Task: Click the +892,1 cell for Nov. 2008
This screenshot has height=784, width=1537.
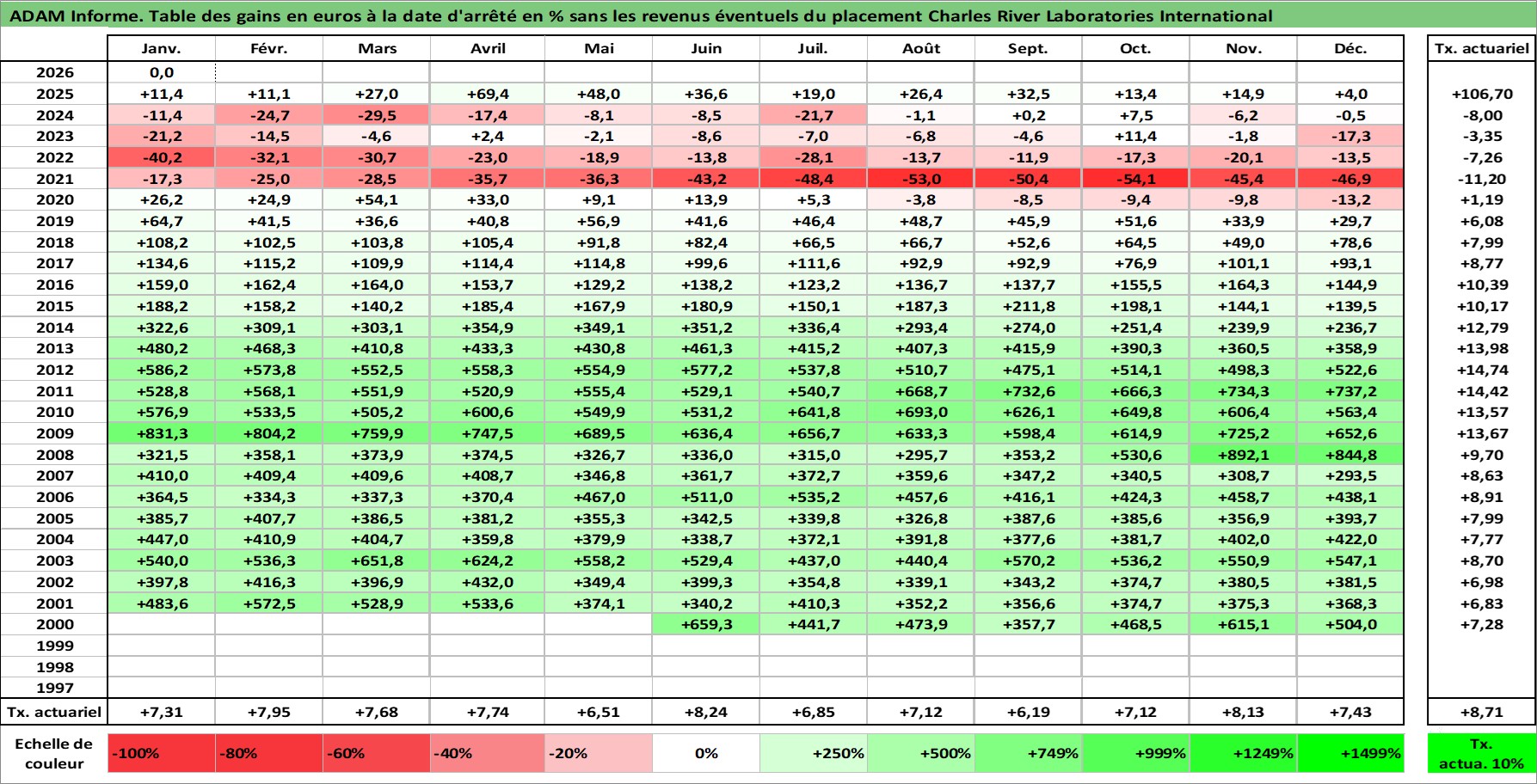Action: (1244, 455)
